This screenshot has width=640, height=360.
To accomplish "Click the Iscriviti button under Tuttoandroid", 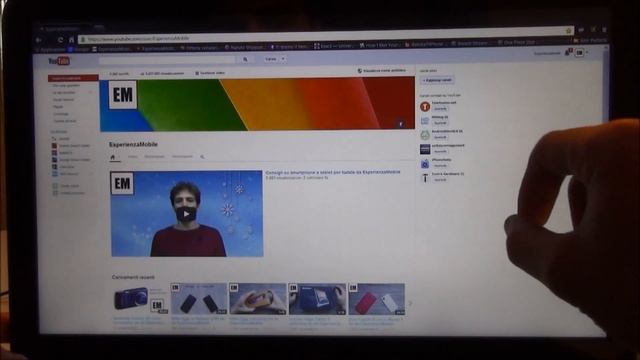I will tap(440, 109).
